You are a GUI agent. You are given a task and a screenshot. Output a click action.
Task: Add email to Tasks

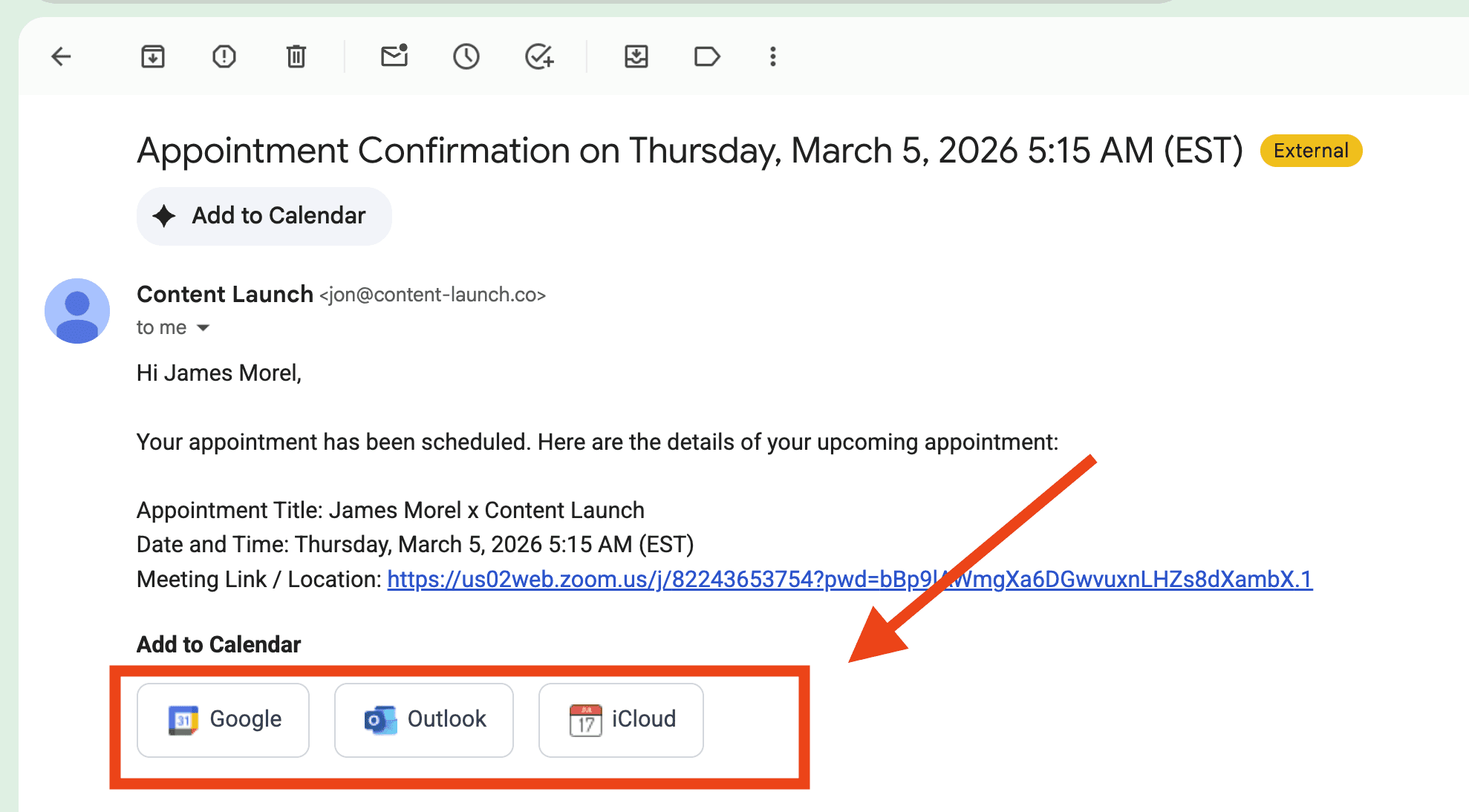pyautogui.click(x=539, y=56)
